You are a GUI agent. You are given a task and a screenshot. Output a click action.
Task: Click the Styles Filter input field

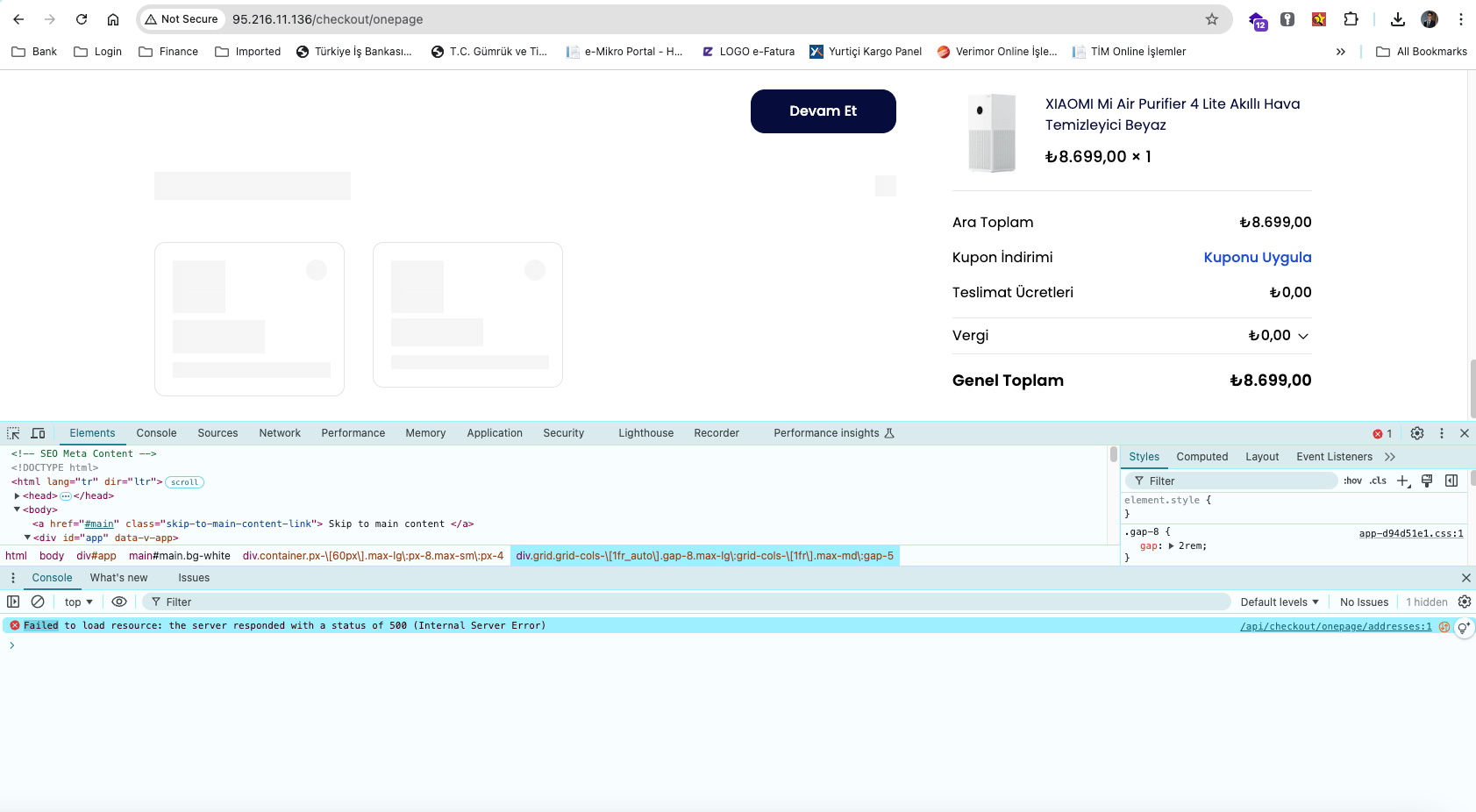[x=1231, y=481]
